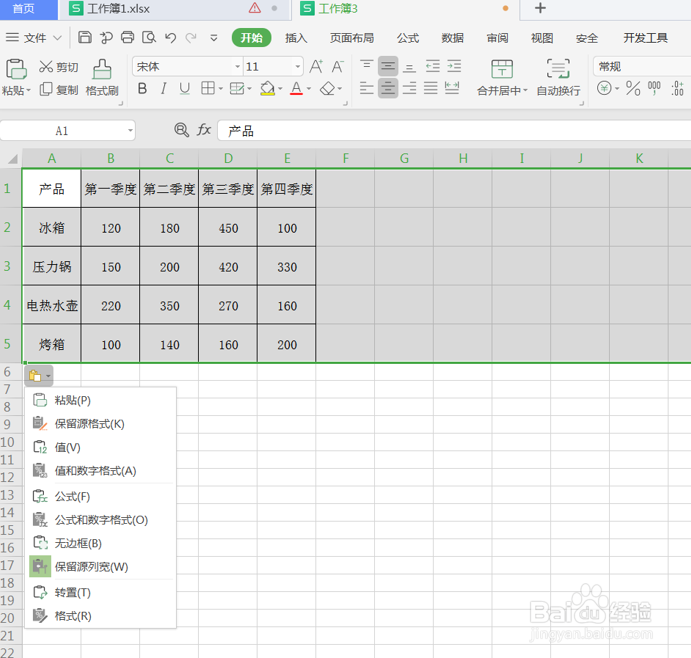
Task: Align text to top of cell
Action: [x=367, y=66]
